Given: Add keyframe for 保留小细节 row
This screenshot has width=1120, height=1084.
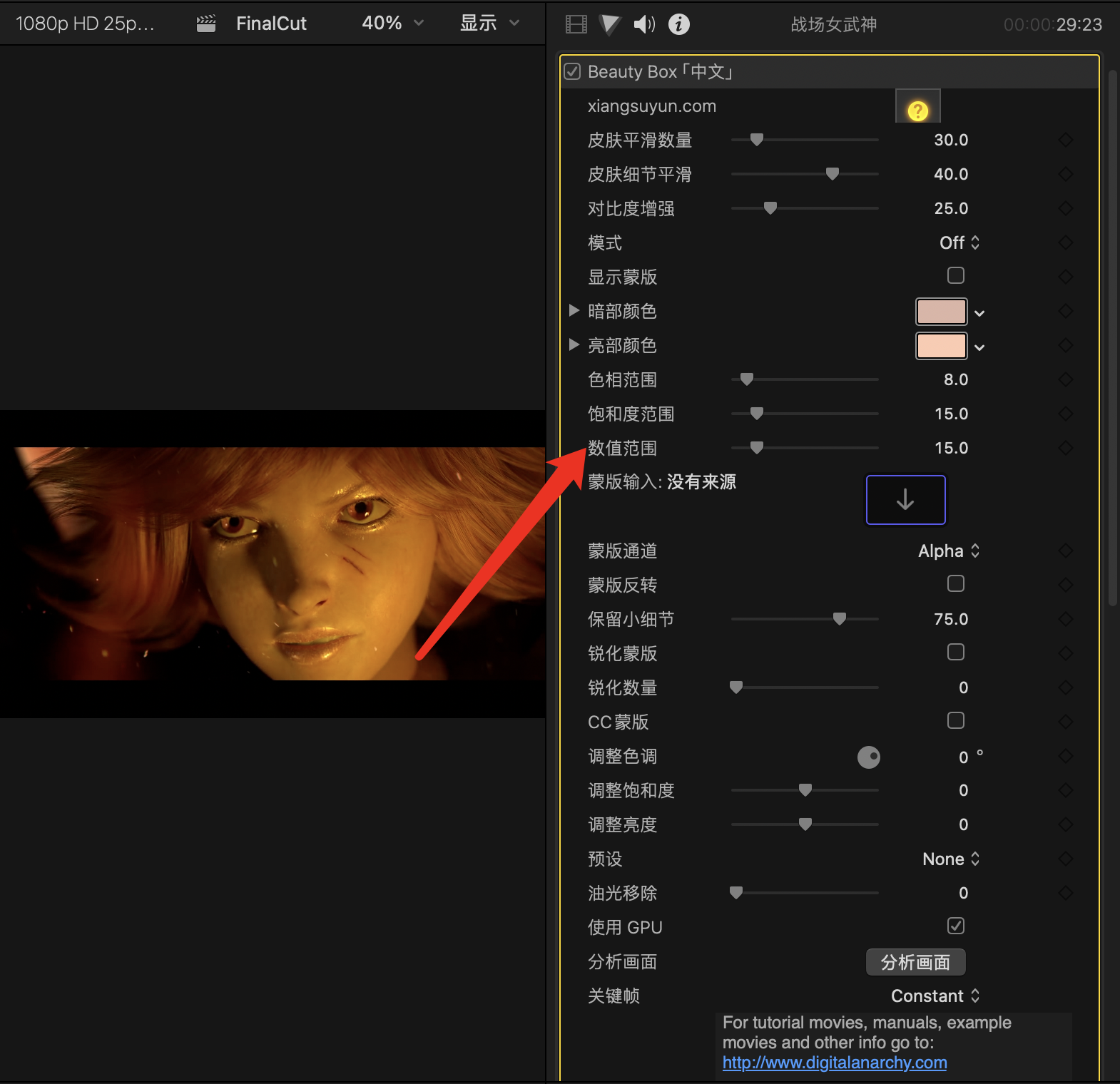Looking at the screenshot, I should pos(1066,619).
